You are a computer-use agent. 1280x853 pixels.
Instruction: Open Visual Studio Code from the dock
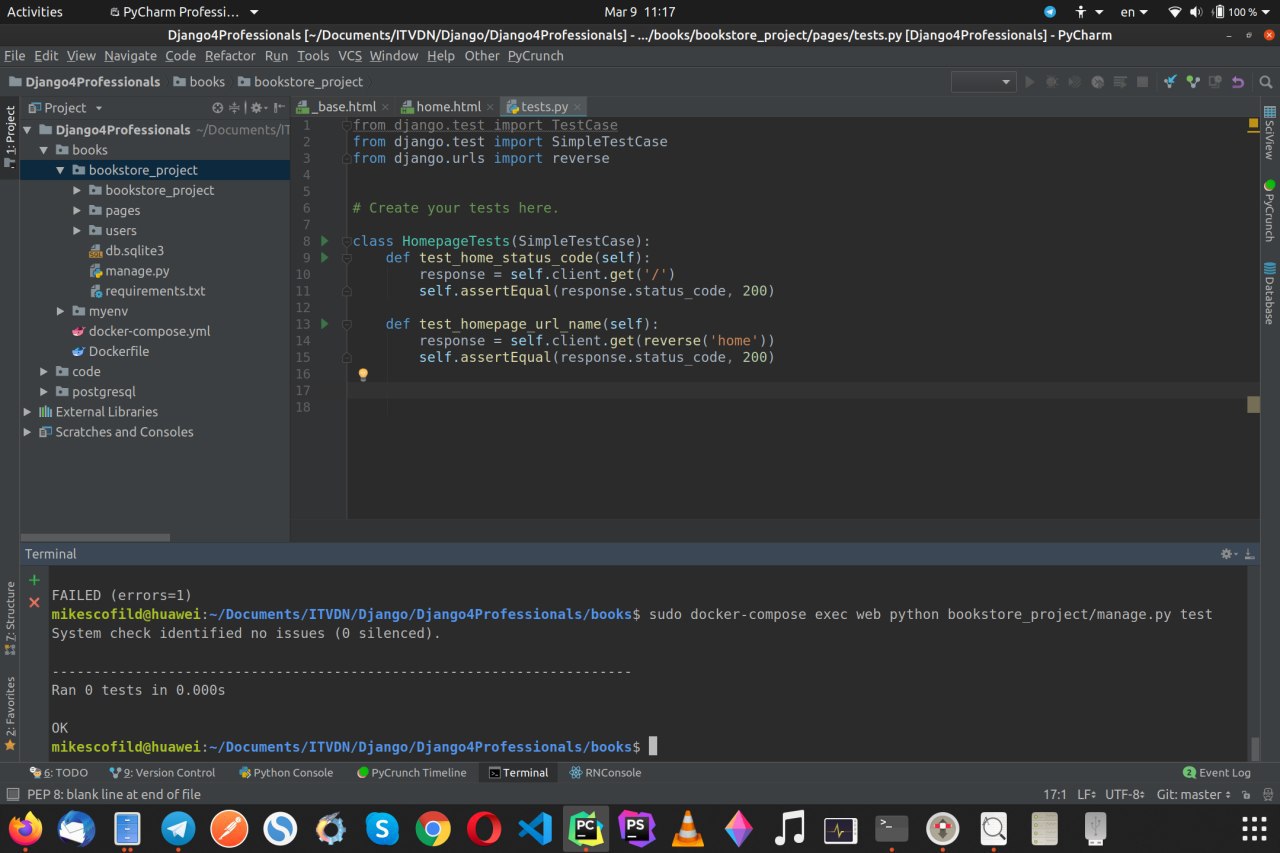tap(535, 828)
